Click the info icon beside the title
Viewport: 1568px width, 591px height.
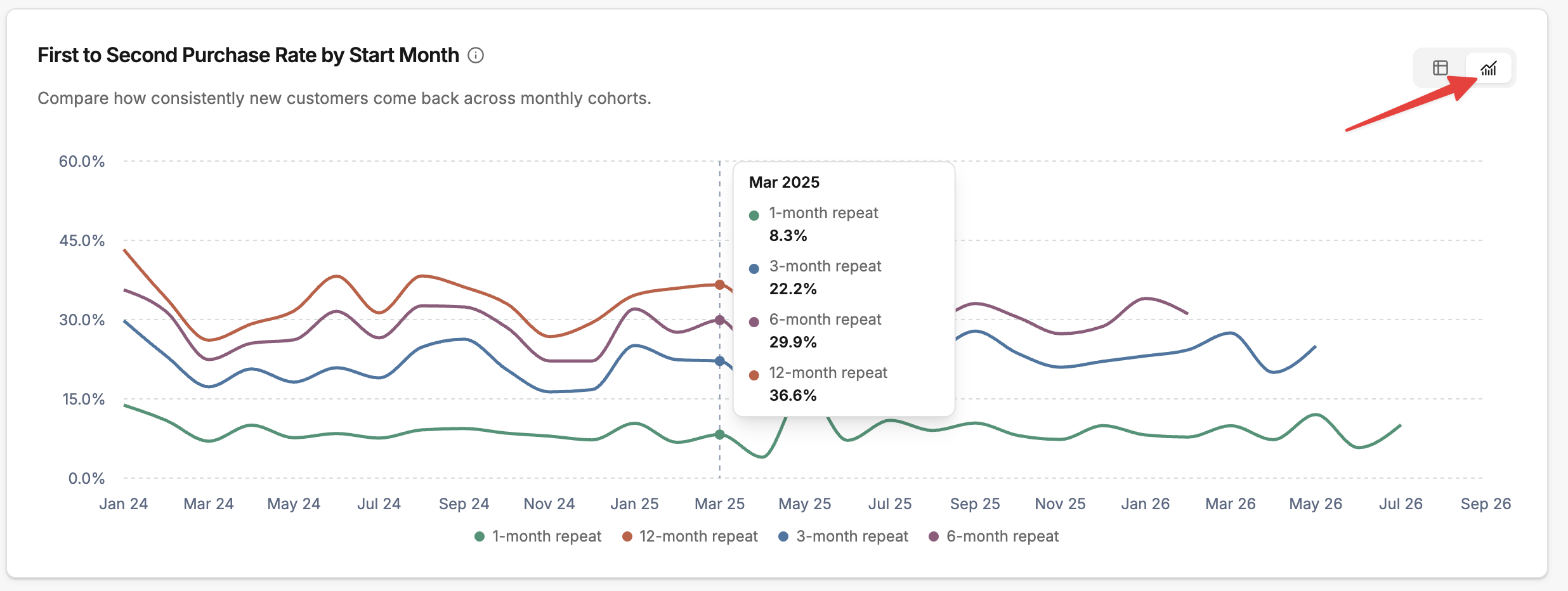pyautogui.click(x=476, y=56)
